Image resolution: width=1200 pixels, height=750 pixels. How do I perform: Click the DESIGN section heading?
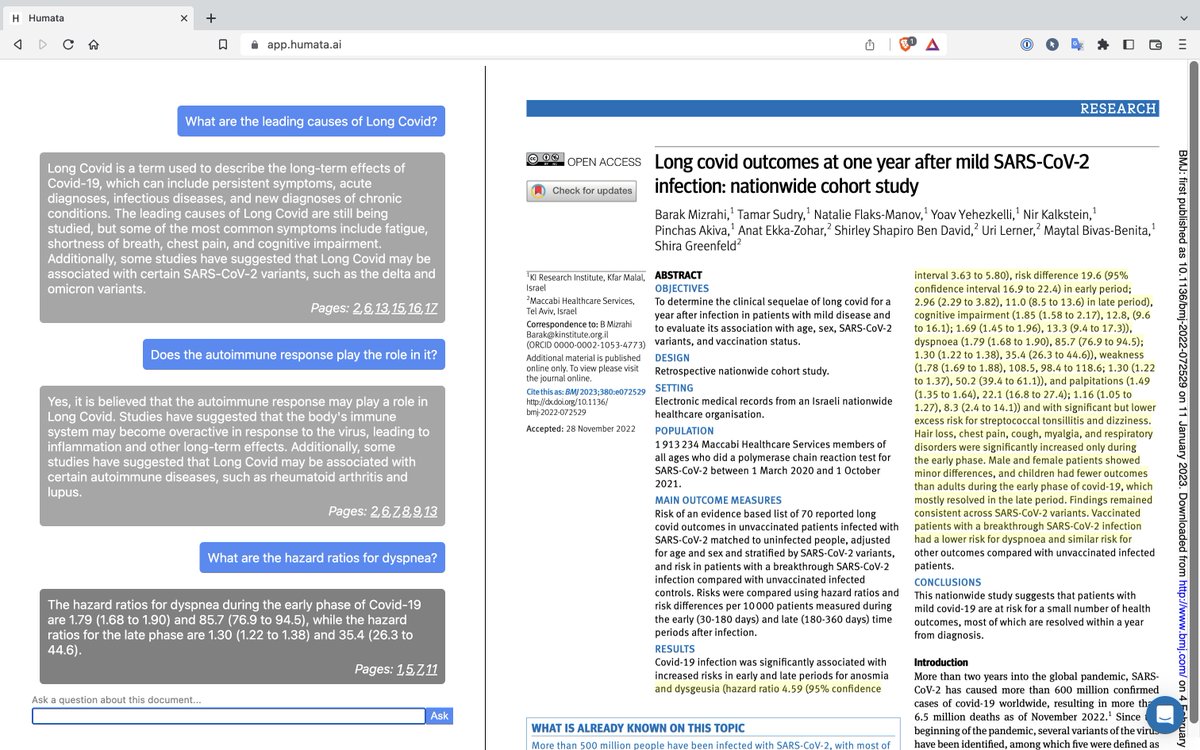[671, 357]
